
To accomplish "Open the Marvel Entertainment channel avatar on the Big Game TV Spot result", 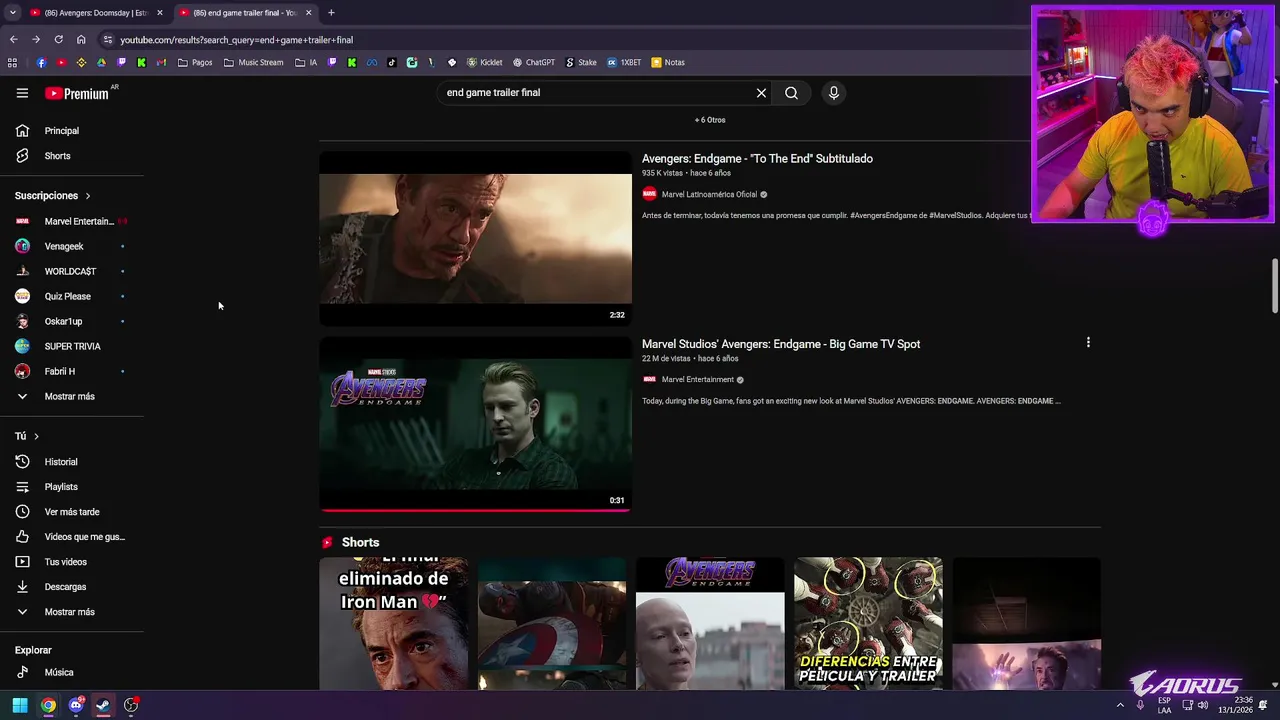I will (649, 380).
